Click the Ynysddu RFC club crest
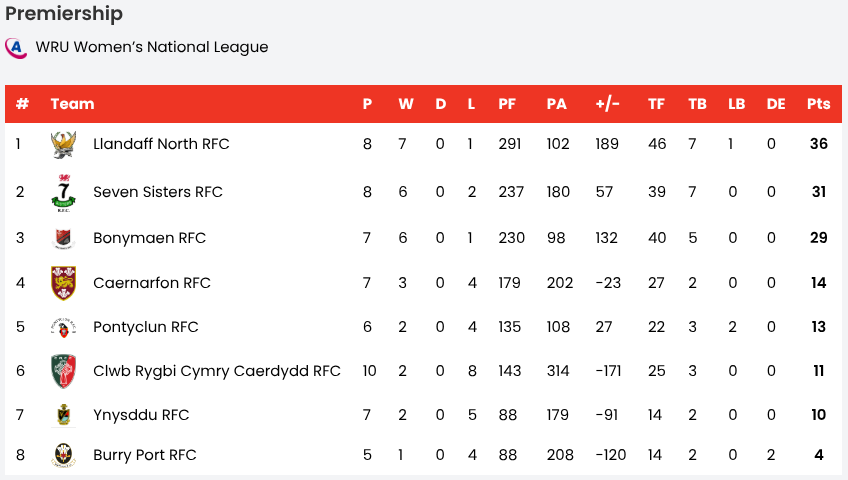 tap(64, 415)
